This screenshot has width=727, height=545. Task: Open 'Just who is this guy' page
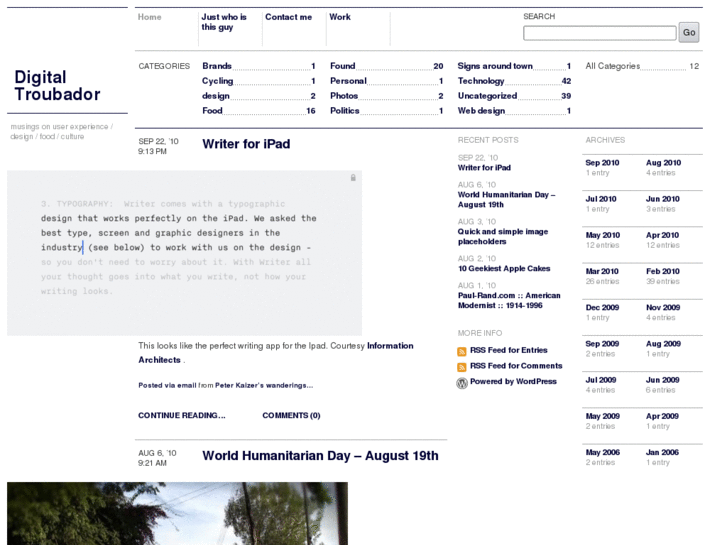224,22
